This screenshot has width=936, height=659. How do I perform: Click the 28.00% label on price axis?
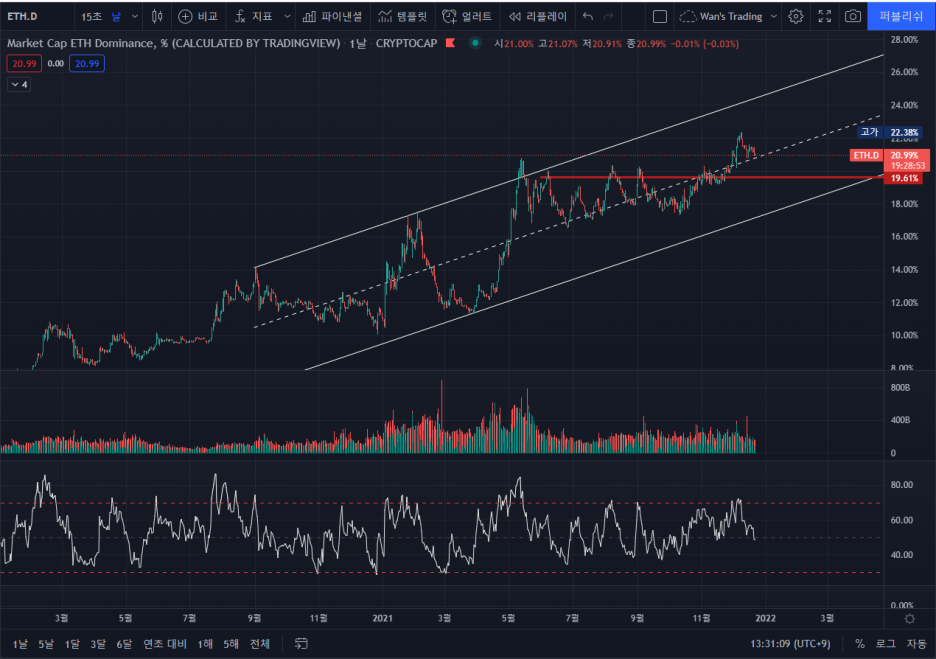coord(904,39)
